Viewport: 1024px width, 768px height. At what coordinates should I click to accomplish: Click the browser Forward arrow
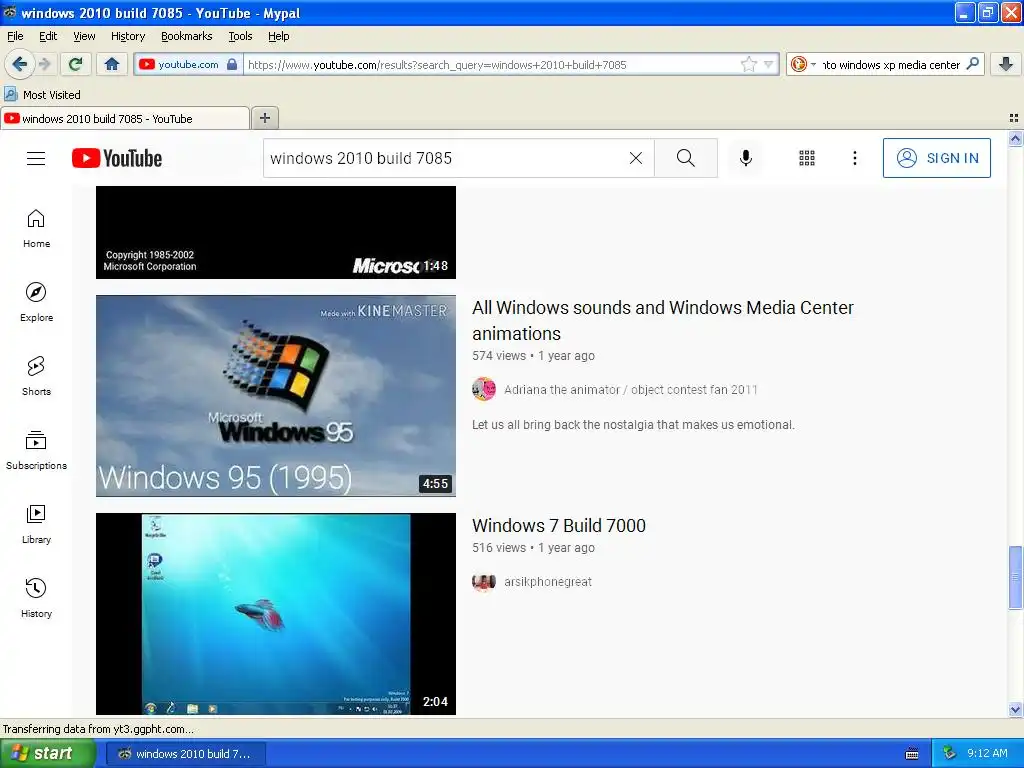(45, 64)
